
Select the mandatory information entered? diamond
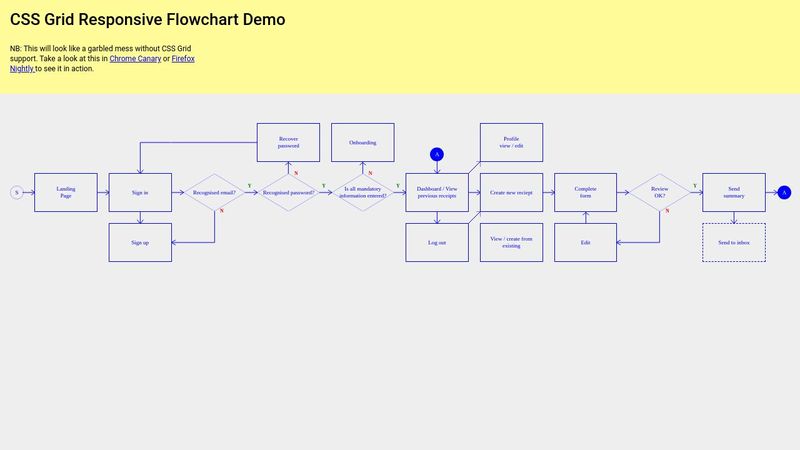(x=363, y=192)
